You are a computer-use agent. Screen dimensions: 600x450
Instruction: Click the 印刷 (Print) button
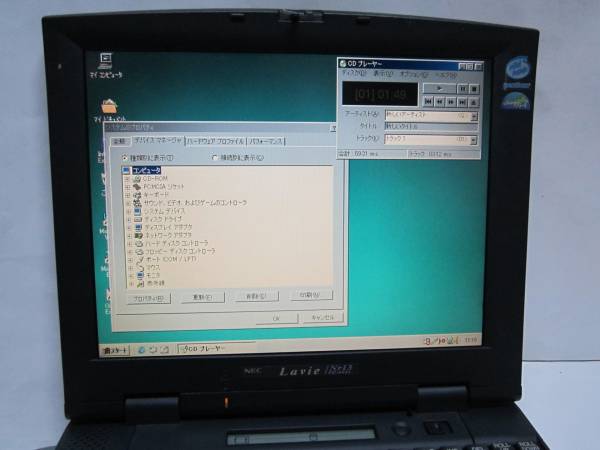[x=311, y=295]
